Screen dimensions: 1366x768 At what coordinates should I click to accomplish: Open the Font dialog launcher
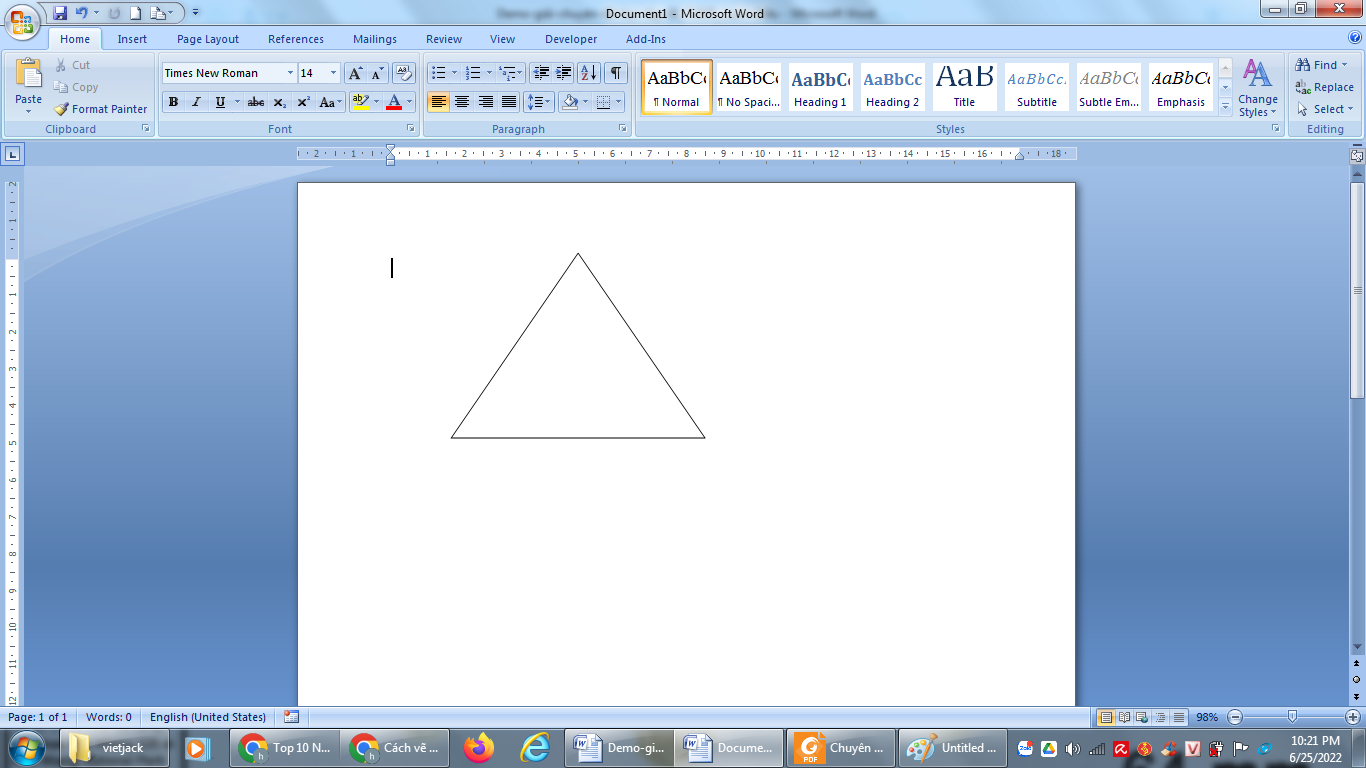(410, 129)
